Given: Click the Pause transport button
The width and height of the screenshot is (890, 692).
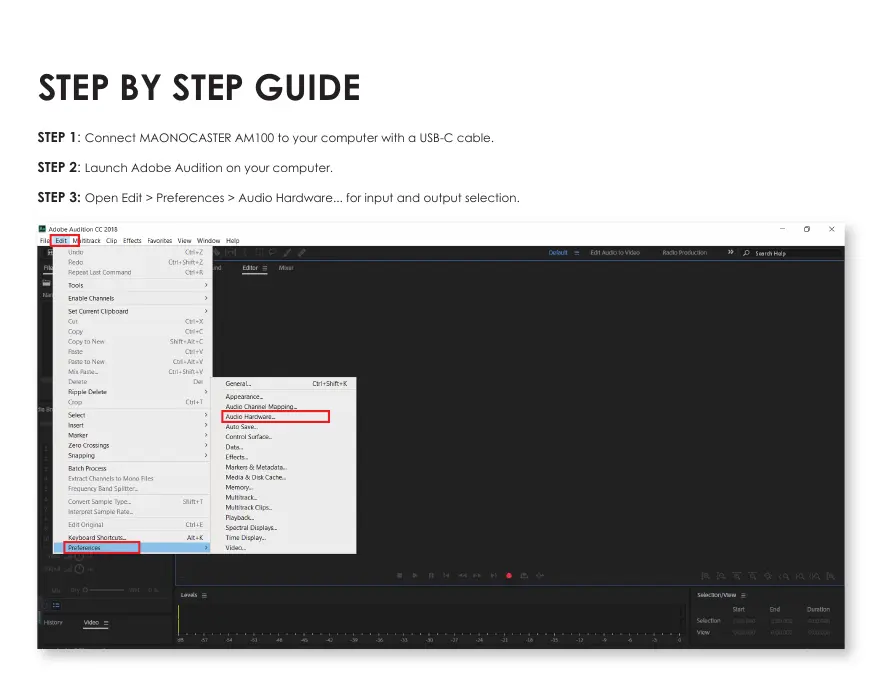Looking at the screenshot, I should pos(431,576).
